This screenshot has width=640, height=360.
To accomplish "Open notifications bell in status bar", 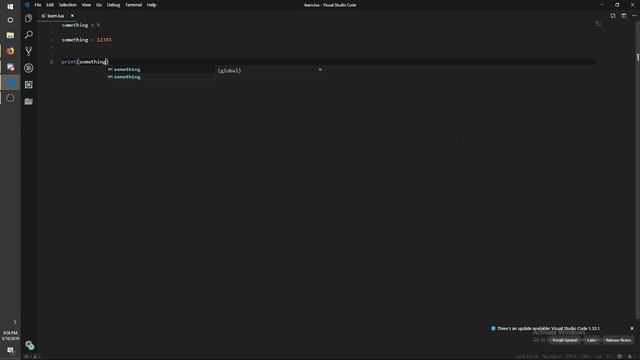I will tap(630, 356).
